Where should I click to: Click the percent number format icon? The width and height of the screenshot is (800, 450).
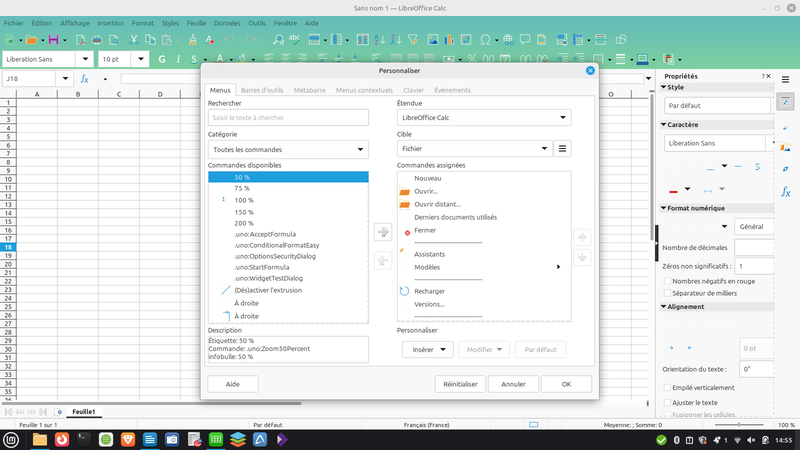[x=471, y=59]
